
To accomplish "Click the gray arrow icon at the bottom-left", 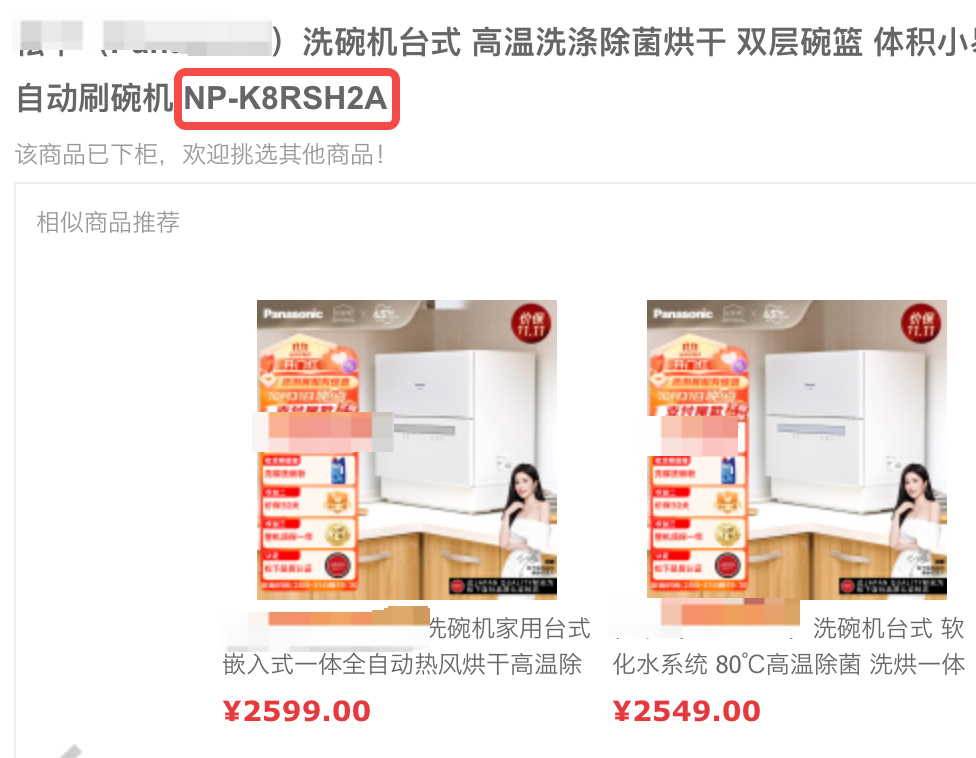I will tap(70, 751).
